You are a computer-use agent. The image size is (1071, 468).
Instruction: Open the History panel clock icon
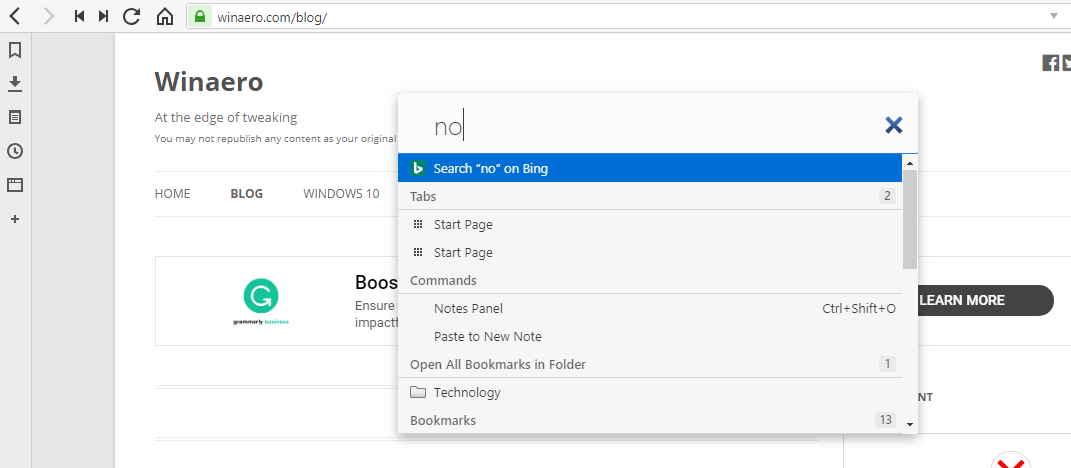coord(14,151)
